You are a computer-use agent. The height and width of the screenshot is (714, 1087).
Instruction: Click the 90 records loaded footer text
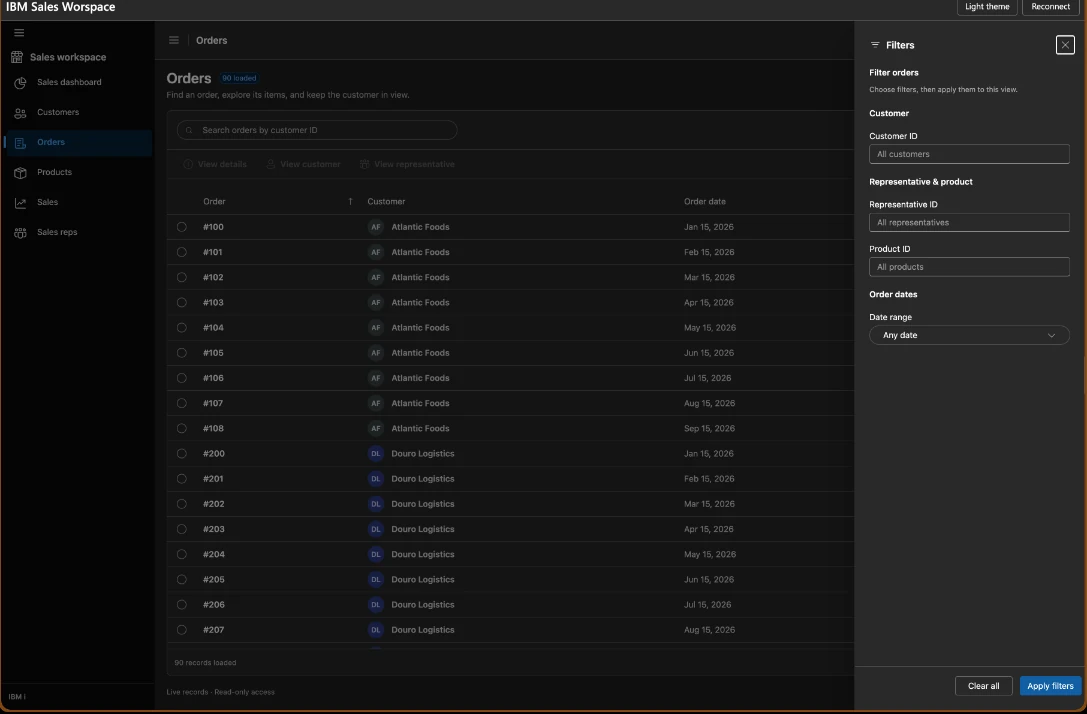pos(205,663)
